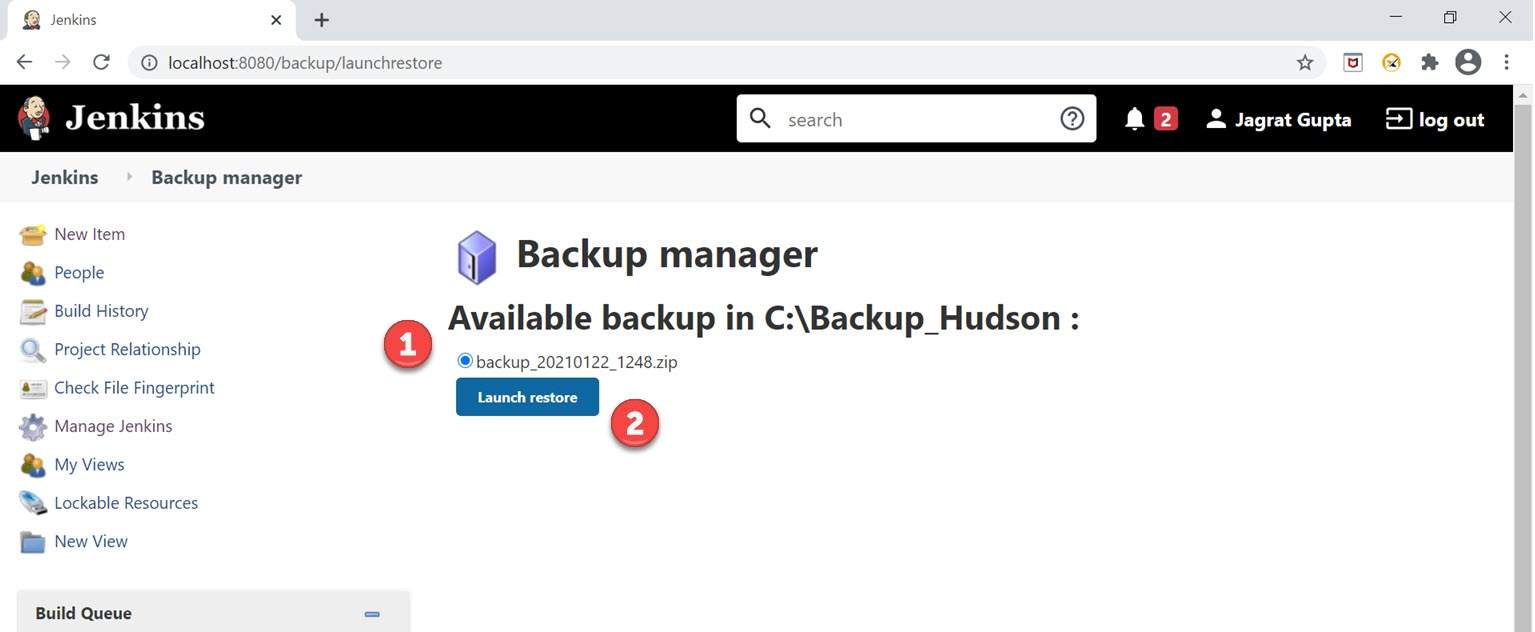Click the Build History notepad icon

coord(33,312)
